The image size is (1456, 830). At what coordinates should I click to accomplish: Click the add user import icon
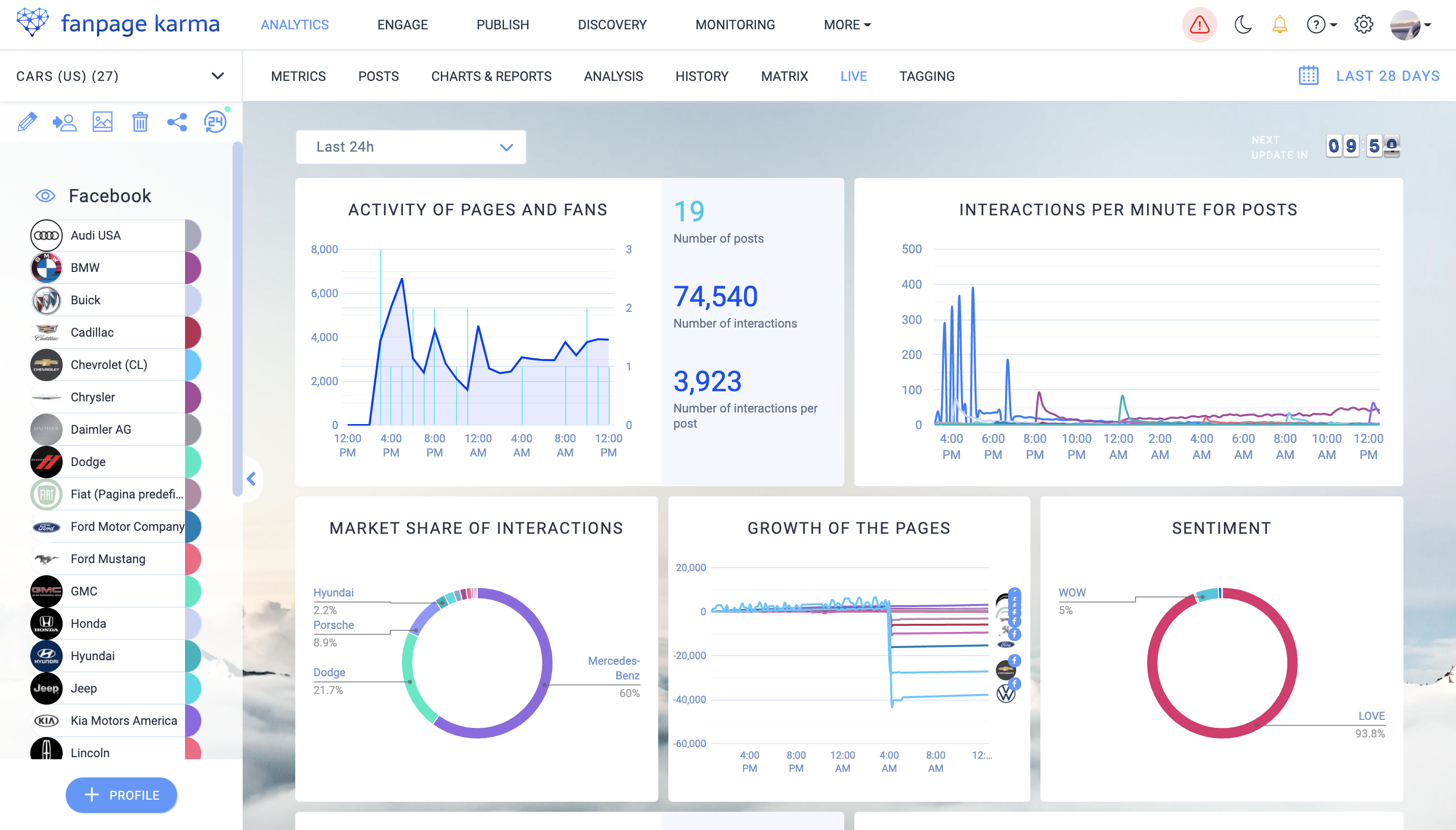[x=64, y=122]
